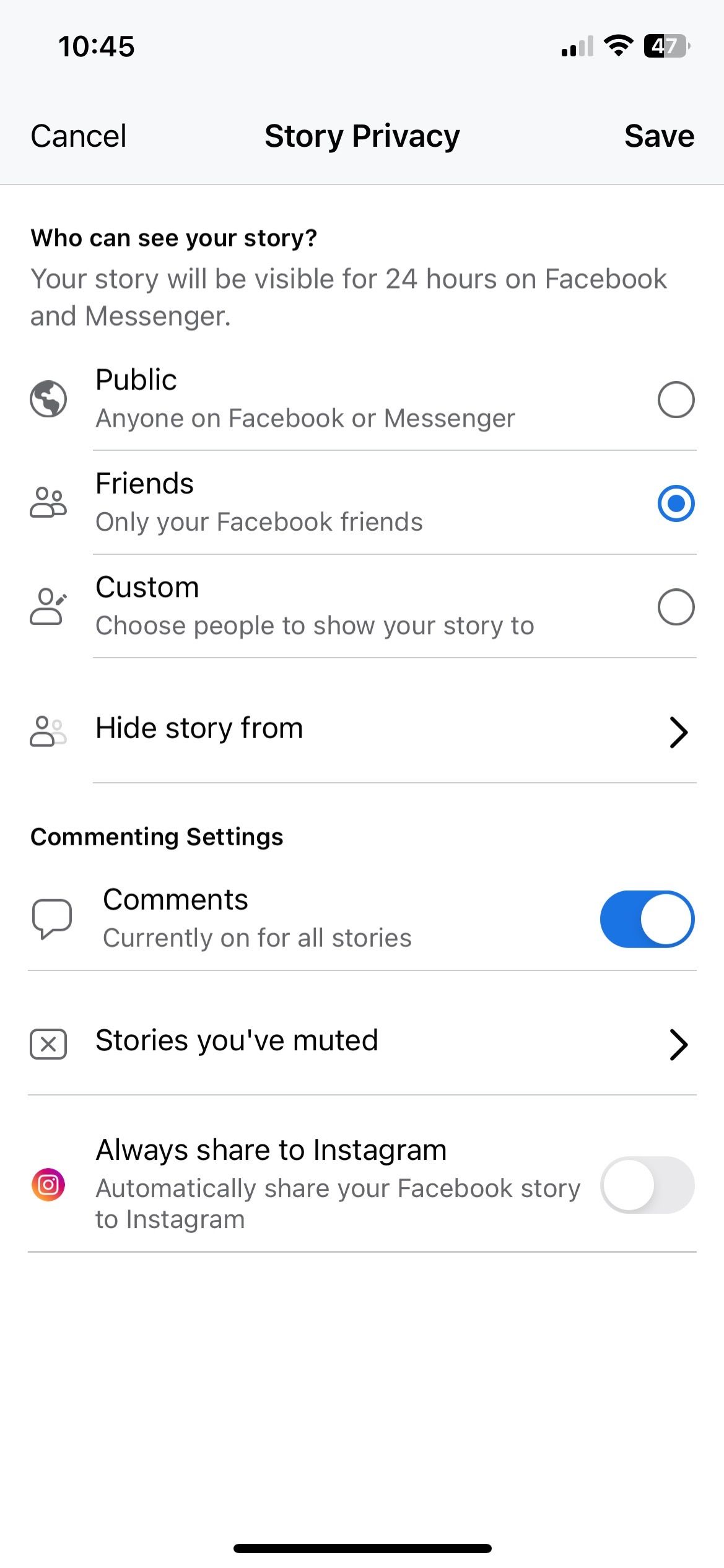Tap the home indicator bar
This screenshot has height=1568, width=724.
coord(362,1548)
